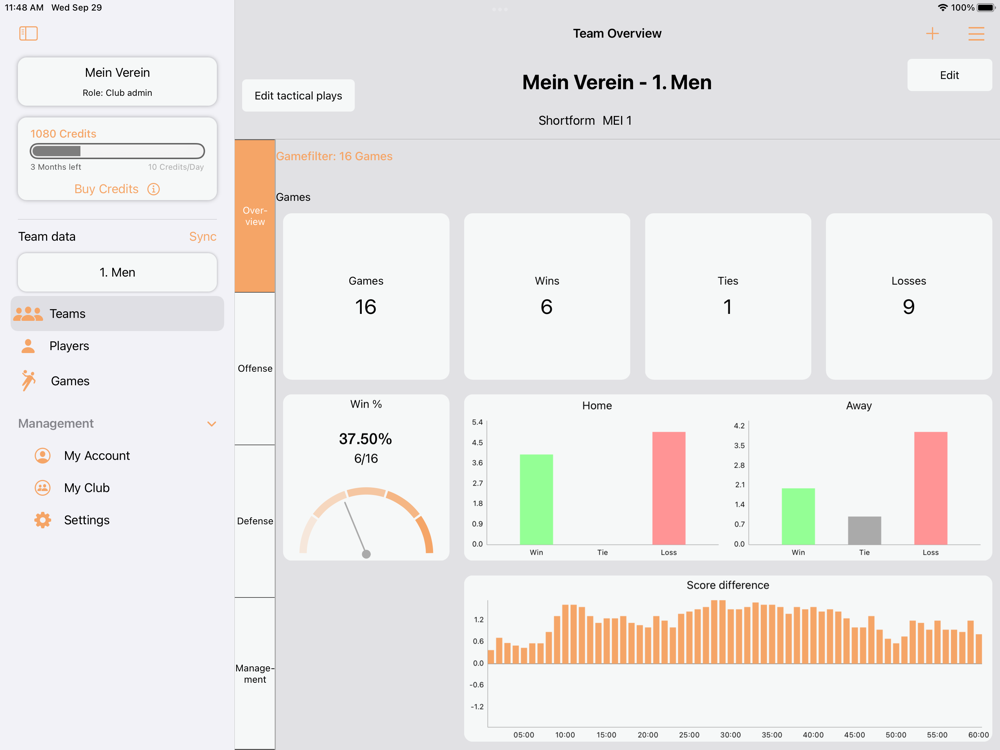Click the Team Overview title

click(617, 33)
